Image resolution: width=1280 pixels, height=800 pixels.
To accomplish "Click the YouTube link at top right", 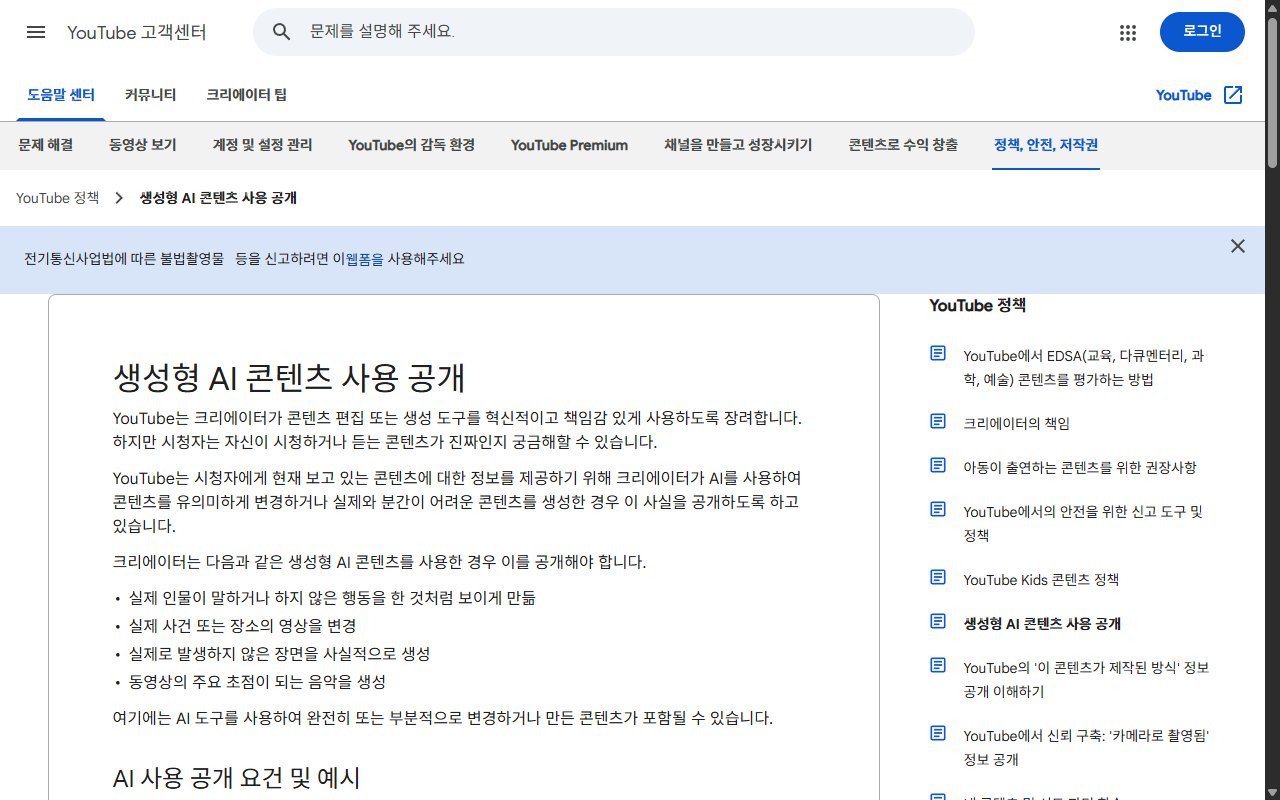I will (x=1184, y=95).
